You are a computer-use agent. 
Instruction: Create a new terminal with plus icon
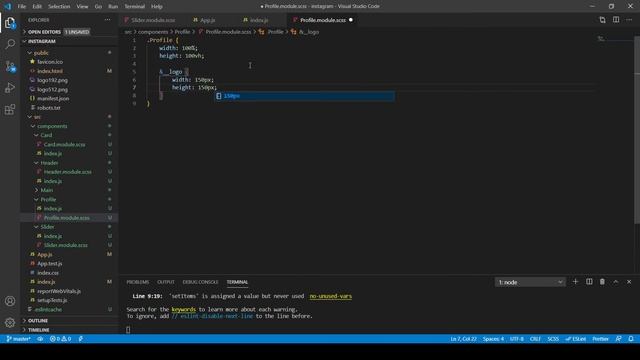click(576, 282)
